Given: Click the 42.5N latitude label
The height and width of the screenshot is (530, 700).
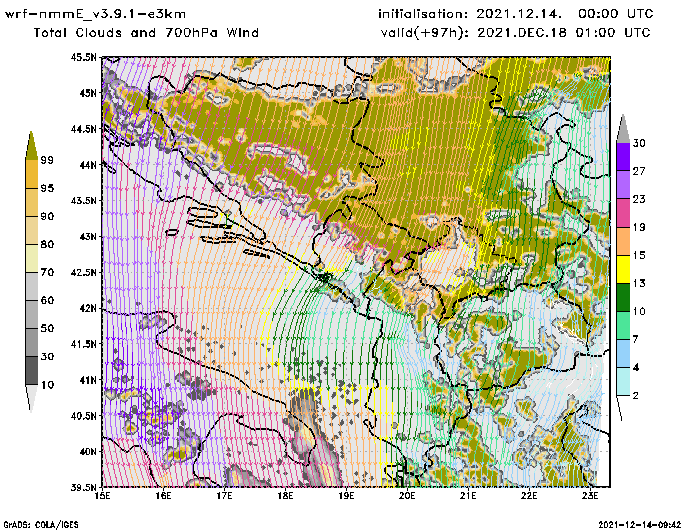Looking at the screenshot, I should coord(83,272).
